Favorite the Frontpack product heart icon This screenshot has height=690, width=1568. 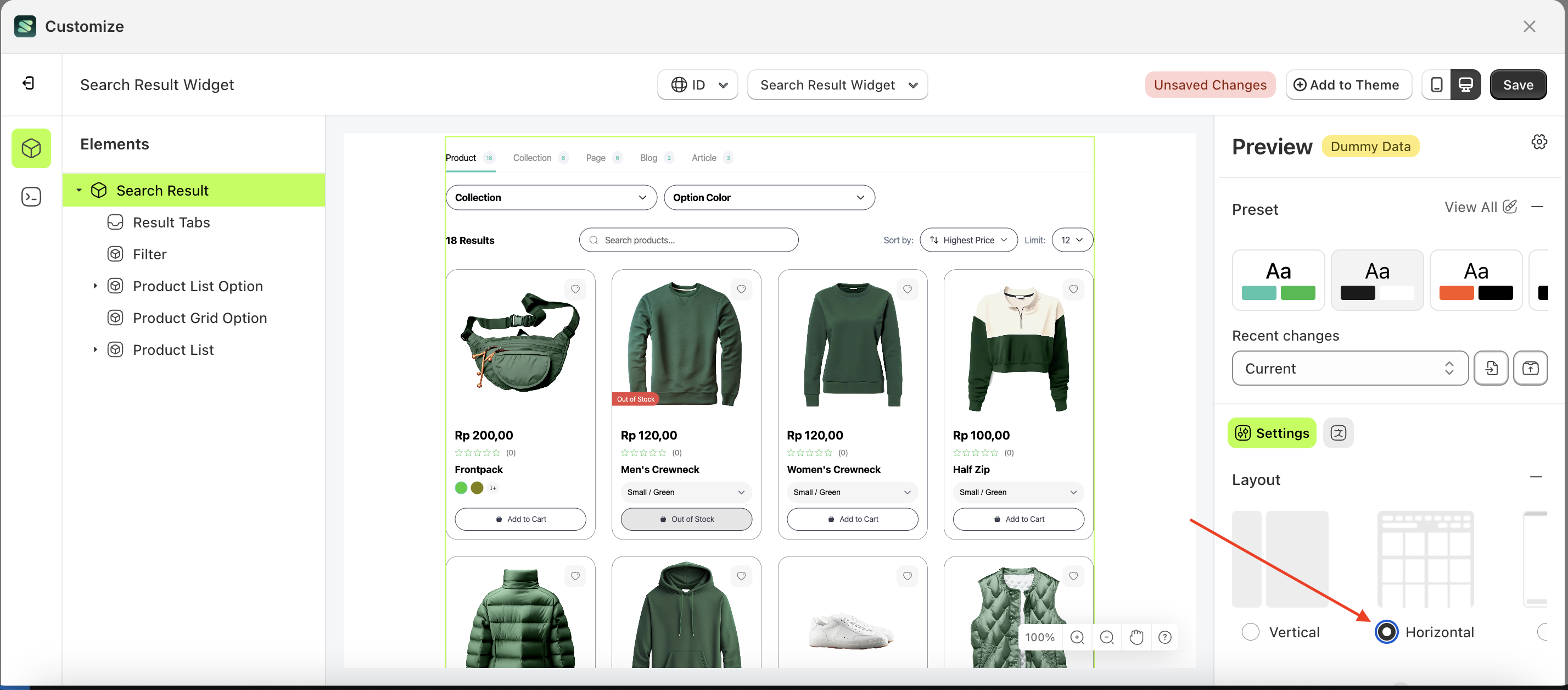tap(575, 290)
